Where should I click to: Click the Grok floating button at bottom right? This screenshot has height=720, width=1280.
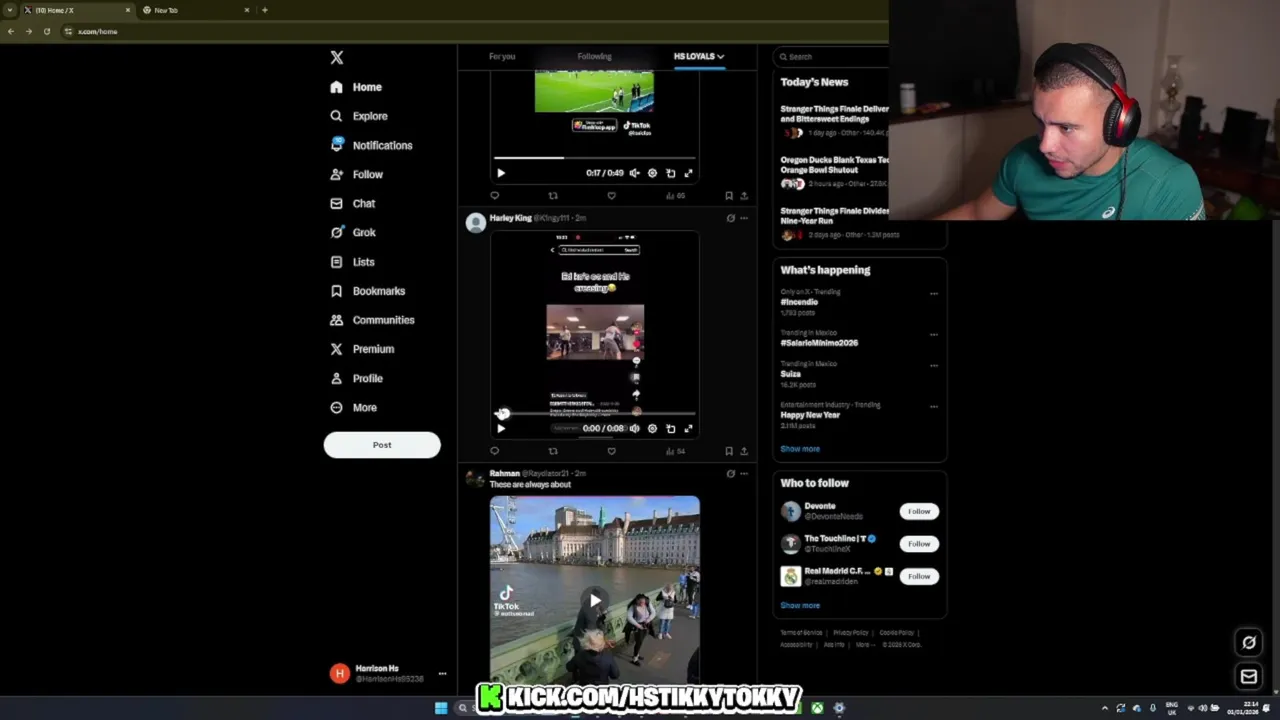pos(1249,643)
